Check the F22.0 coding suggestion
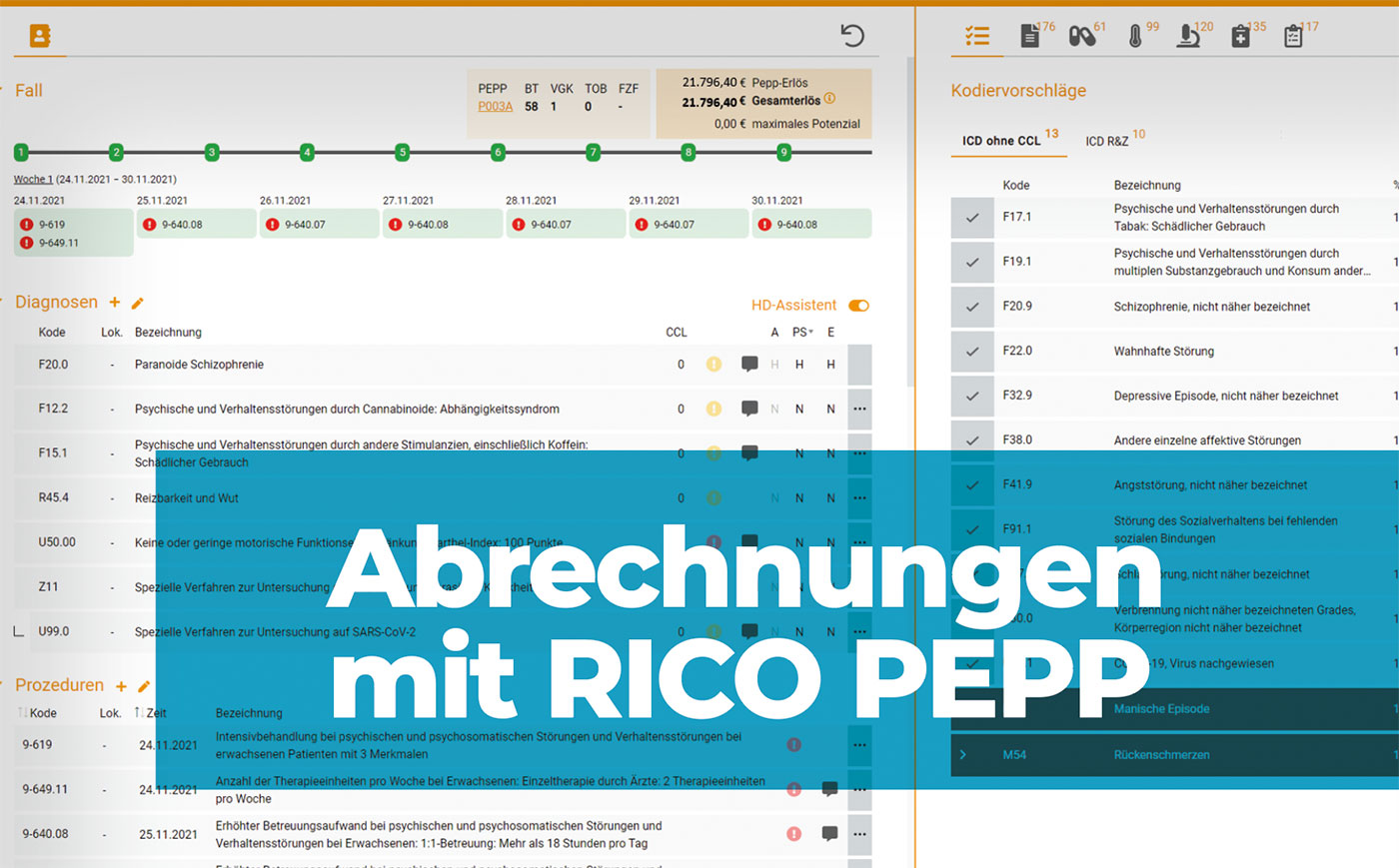This screenshot has height=868, width=1399. click(x=972, y=351)
